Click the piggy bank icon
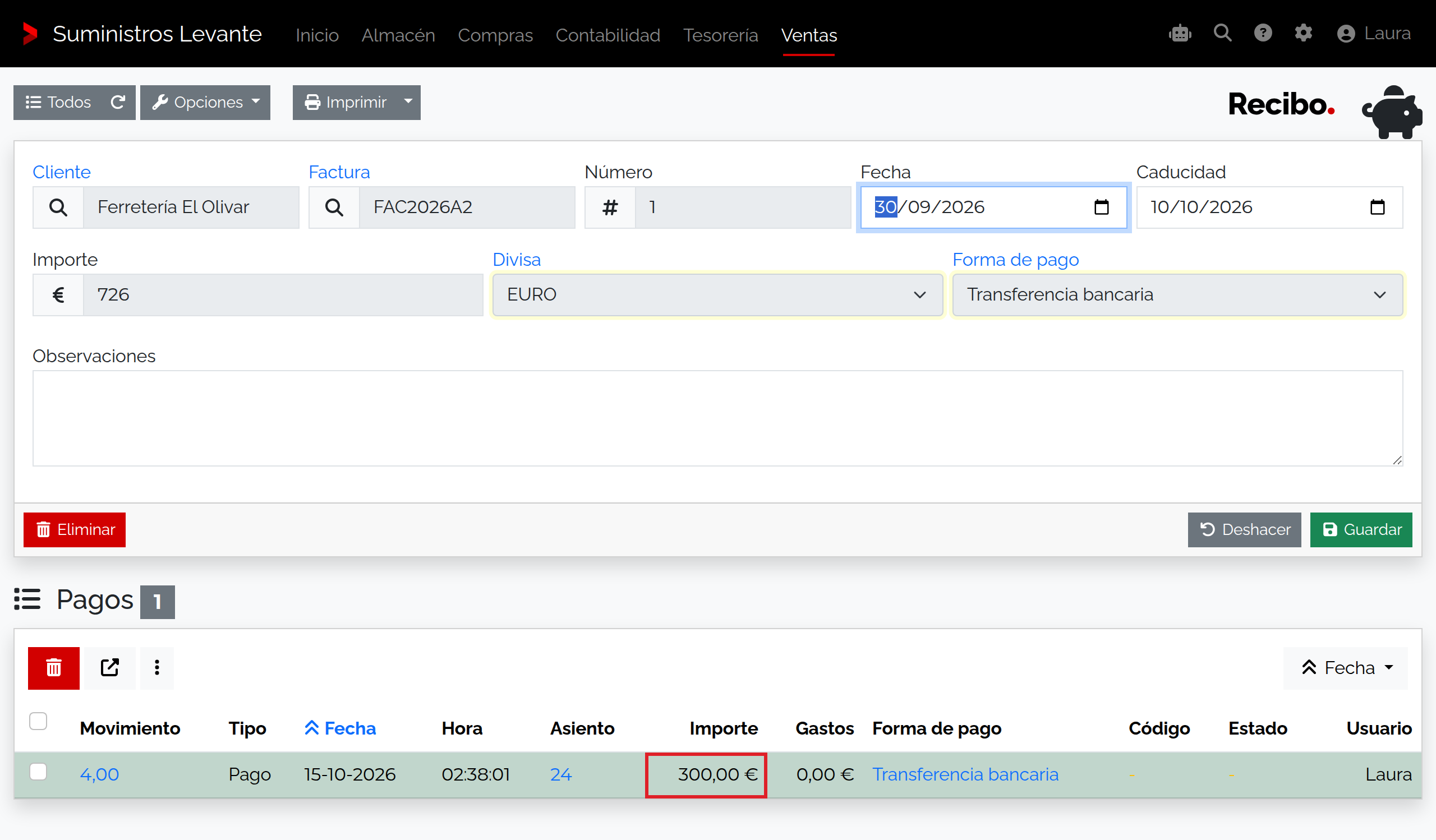The width and height of the screenshot is (1436, 840). pos(1392,112)
